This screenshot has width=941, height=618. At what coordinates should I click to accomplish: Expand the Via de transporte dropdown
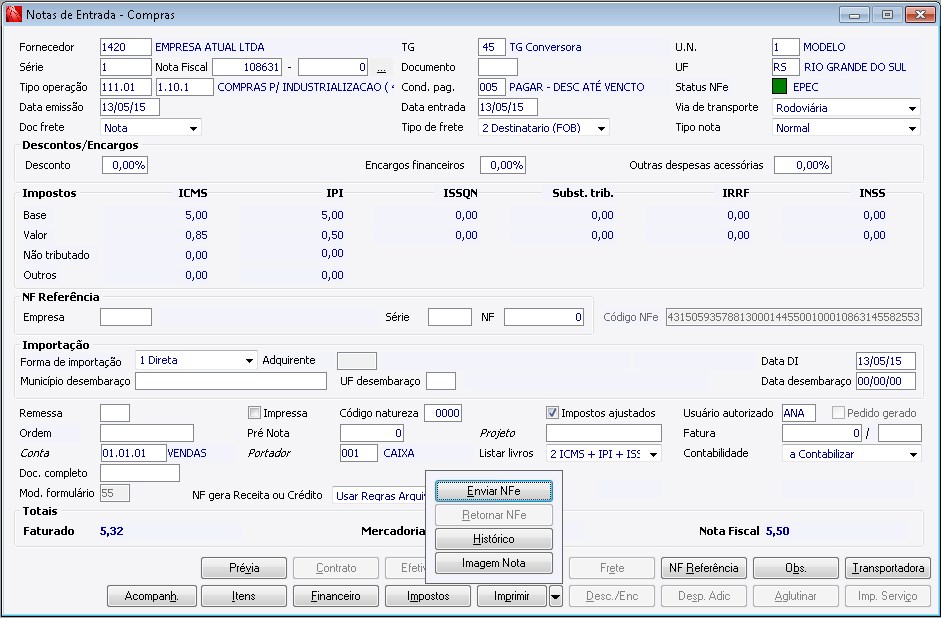pyautogui.click(x=912, y=108)
